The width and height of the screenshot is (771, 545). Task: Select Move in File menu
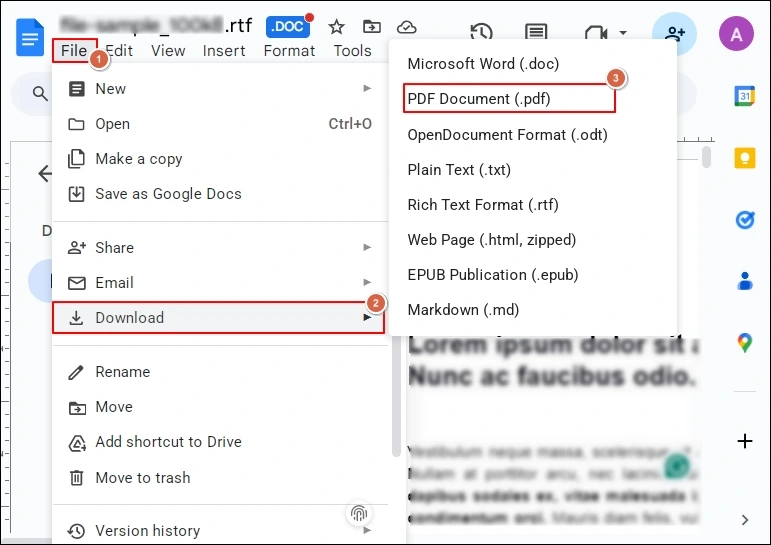tap(219, 407)
